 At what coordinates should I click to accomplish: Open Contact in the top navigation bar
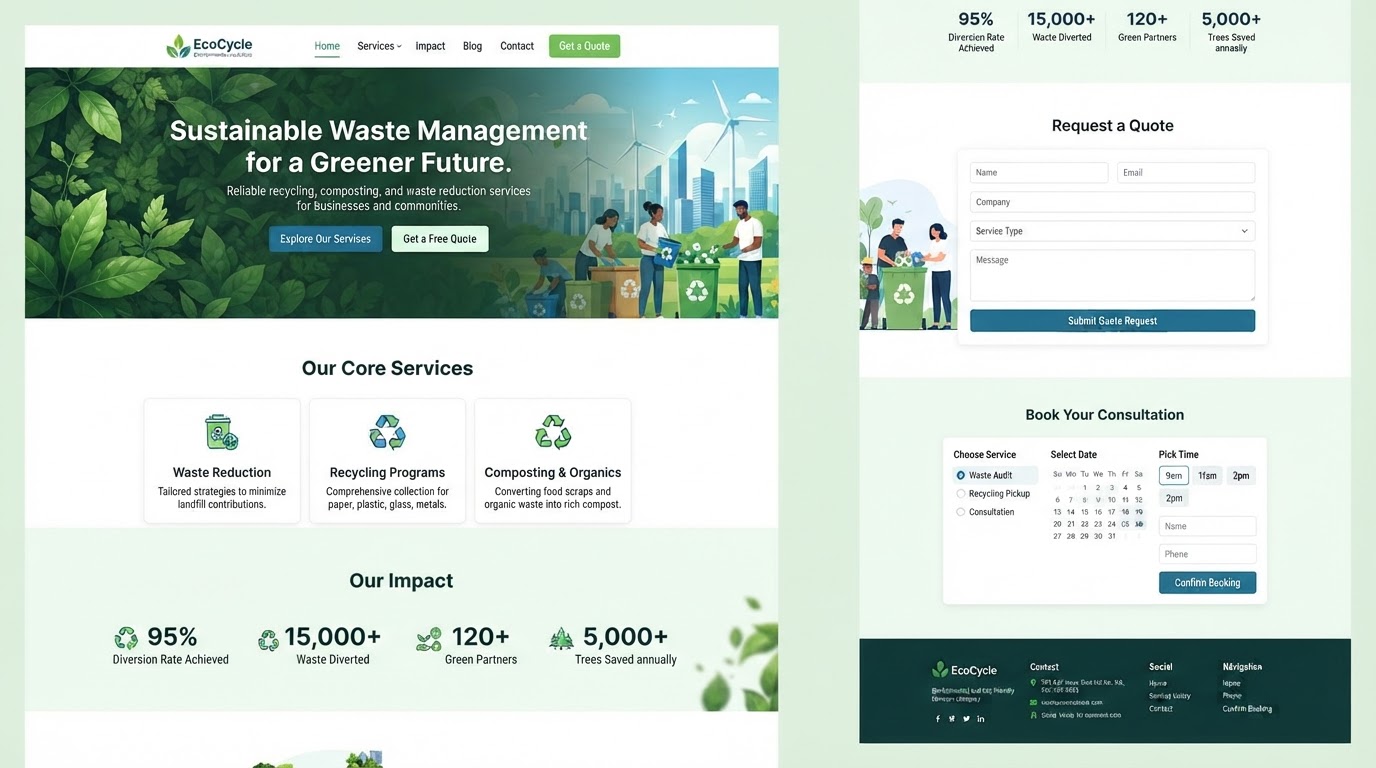tap(517, 46)
